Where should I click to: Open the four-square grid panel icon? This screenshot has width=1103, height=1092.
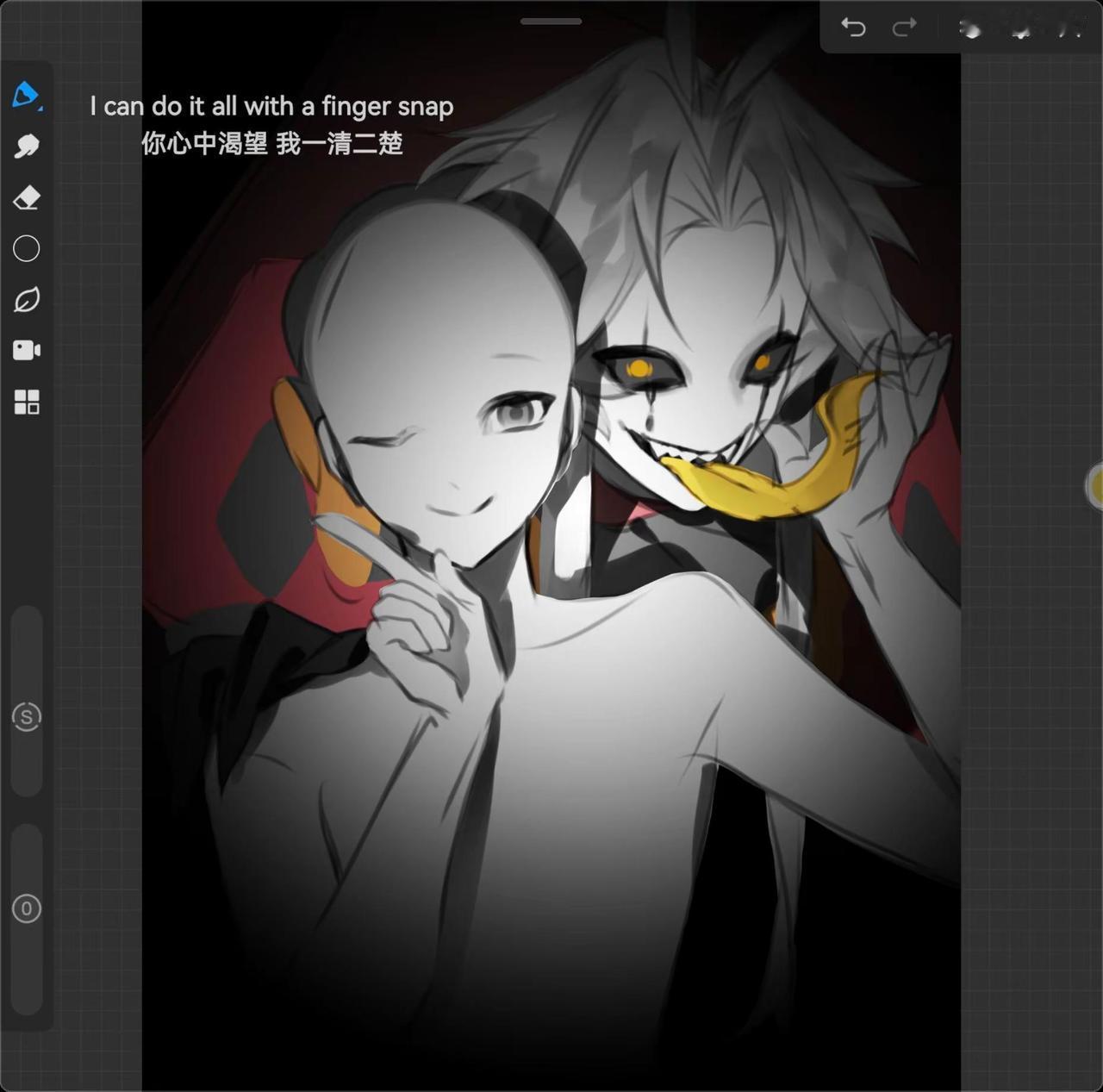click(27, 402)
